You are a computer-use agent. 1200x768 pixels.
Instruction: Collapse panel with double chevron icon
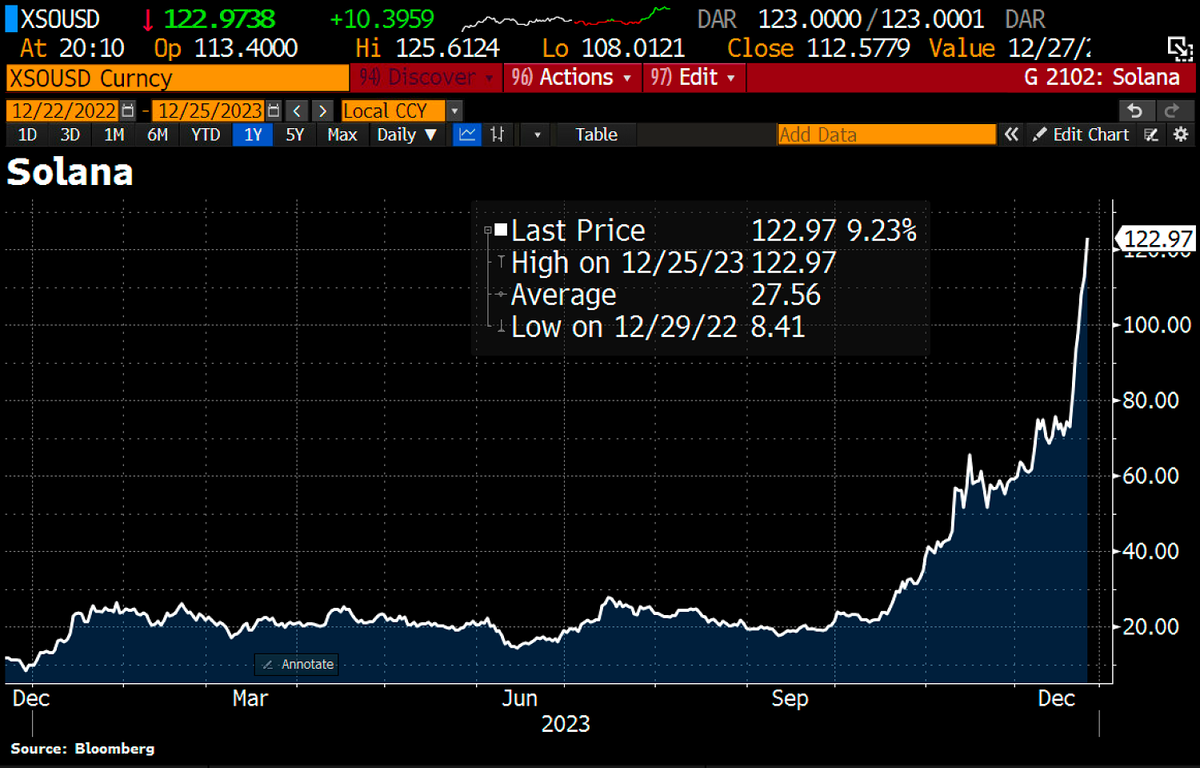tap(1012, 135)
